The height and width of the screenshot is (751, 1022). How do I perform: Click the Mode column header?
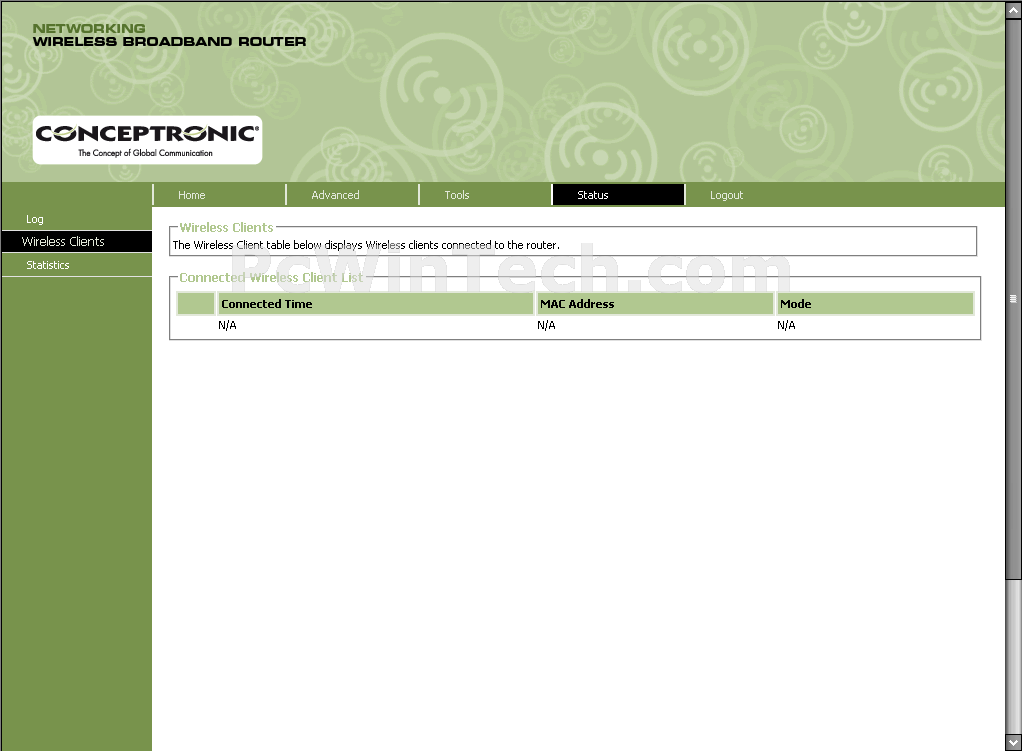click(x=875, y=304)
